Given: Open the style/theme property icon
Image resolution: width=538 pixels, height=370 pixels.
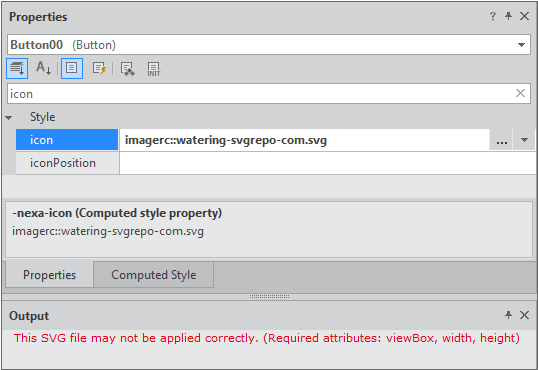Looking at the screenshot, I should pyautogui.click(x=127, y=69).
